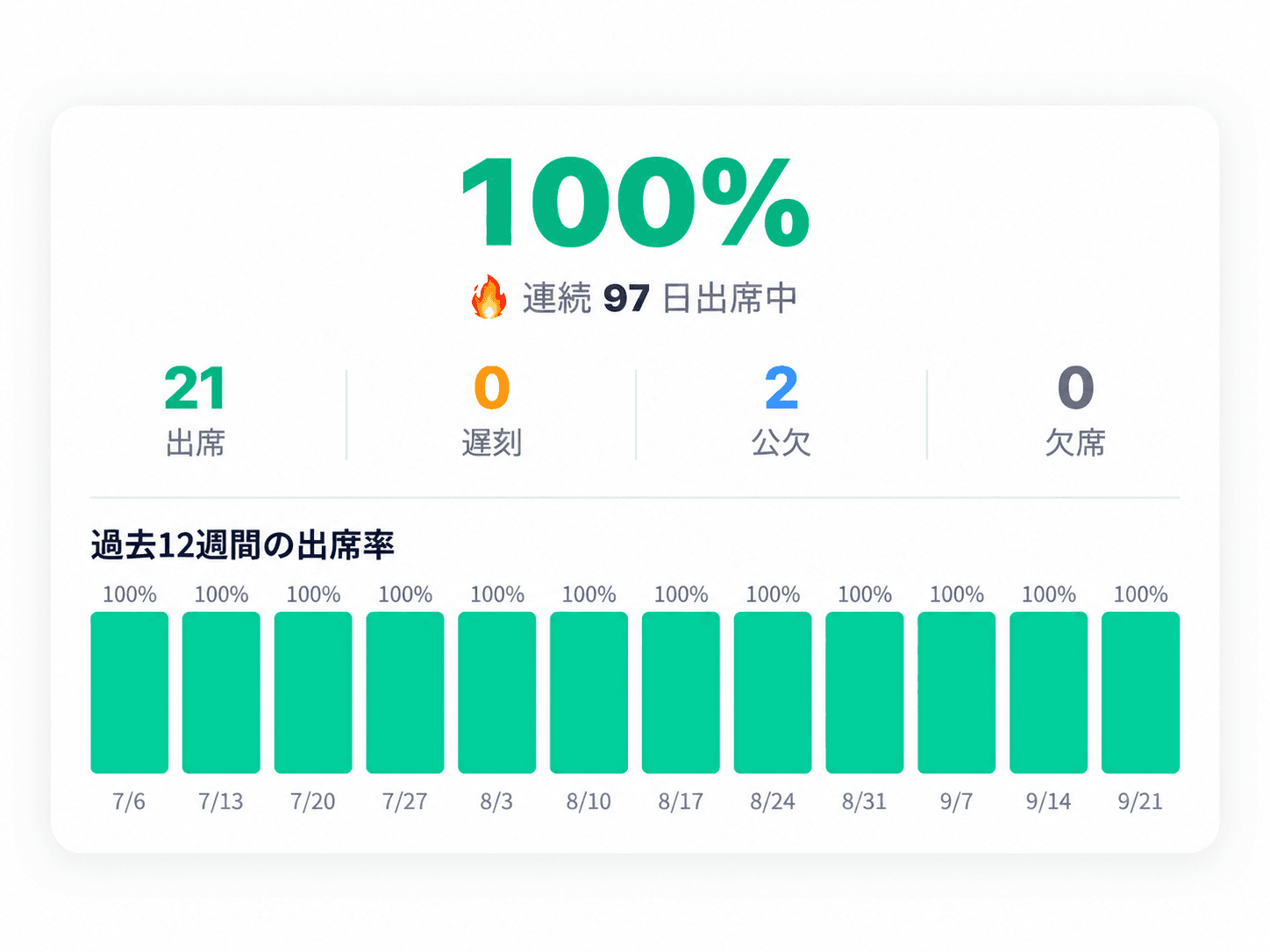
Task: Click the 100% label above the 7/6 bar
Action: click(130, 594)
